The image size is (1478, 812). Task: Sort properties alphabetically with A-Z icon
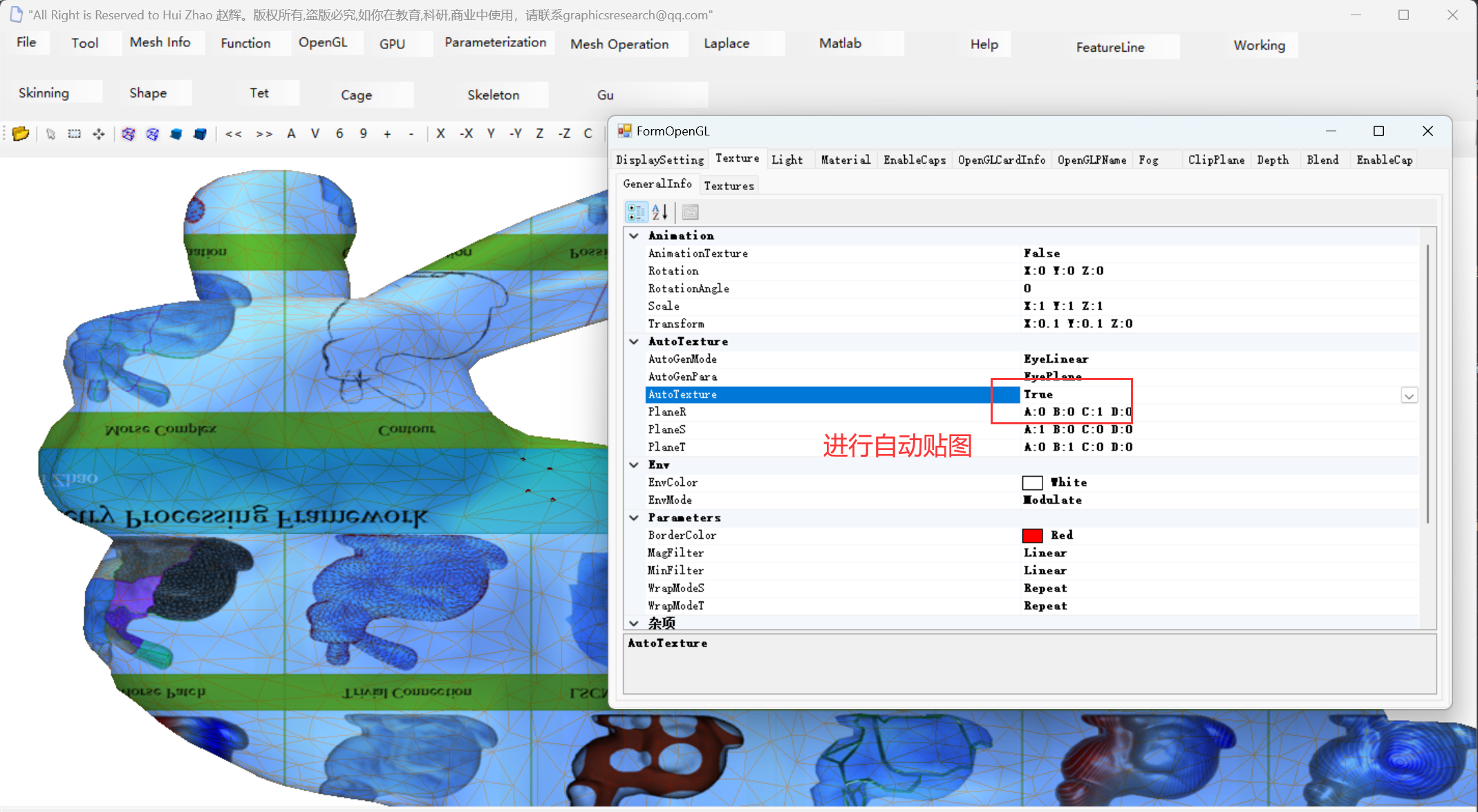[x=660, y=212]
